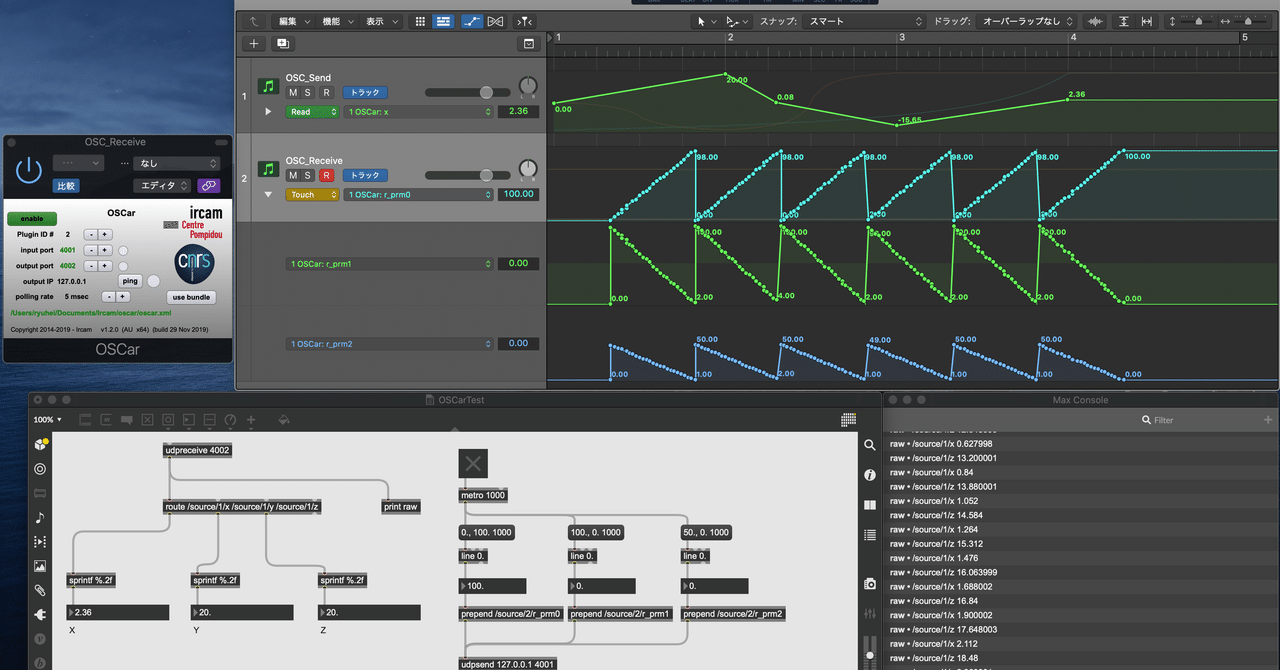The height and width of the screenshot is (670, 1280).
Task: Click the paperclip icon in Max's left sidebar
Action: (40, 590)
